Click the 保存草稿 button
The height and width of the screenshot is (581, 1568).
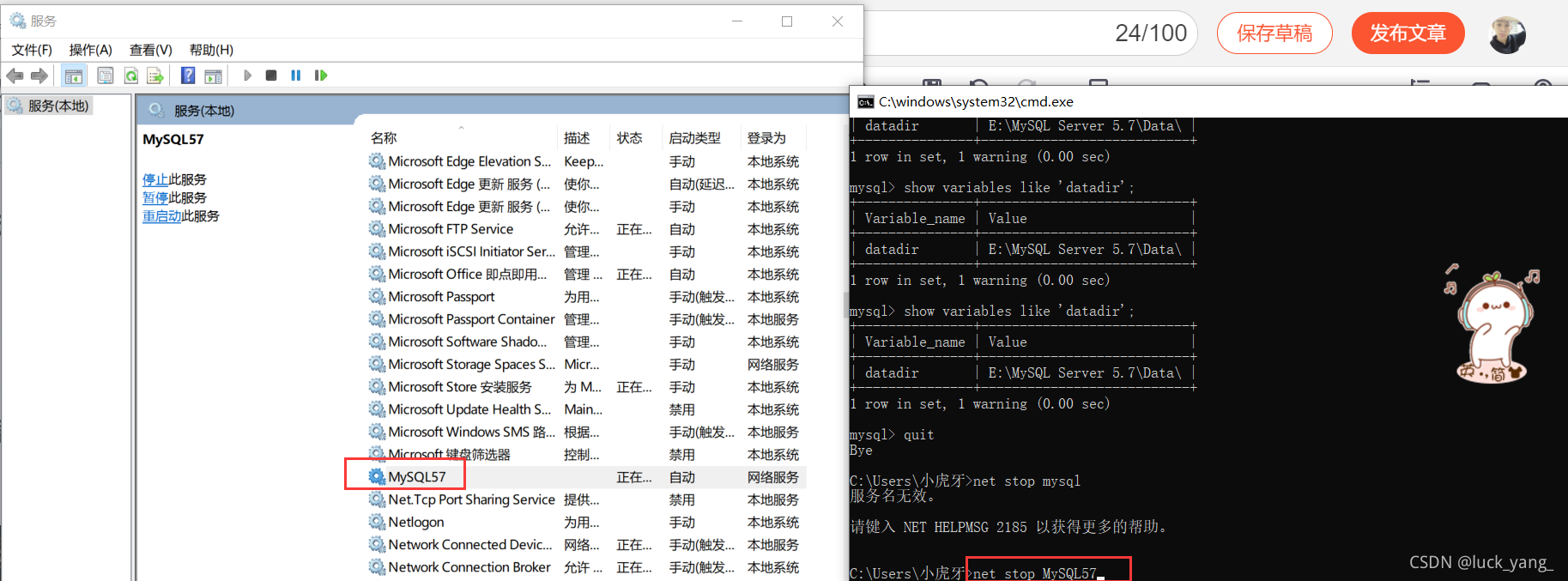point(1274,33)
